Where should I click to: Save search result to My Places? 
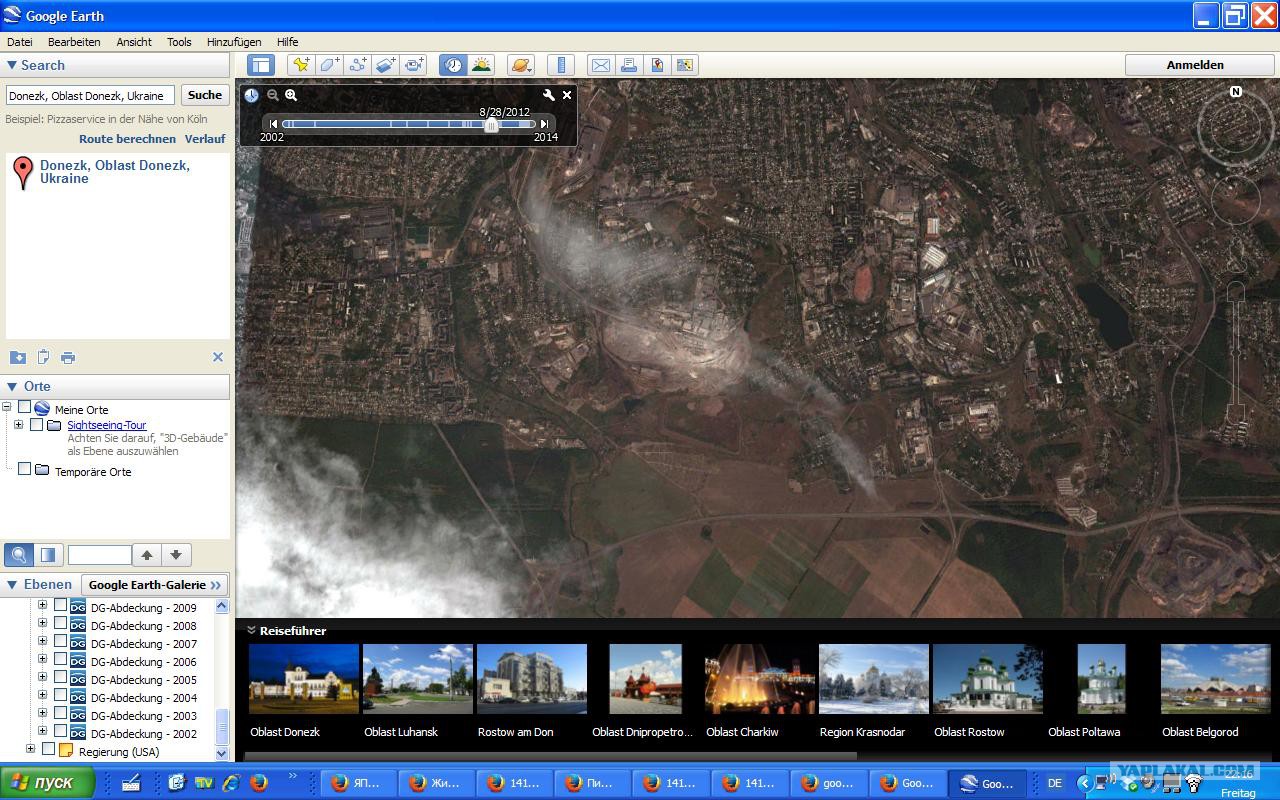coord(17,357)
